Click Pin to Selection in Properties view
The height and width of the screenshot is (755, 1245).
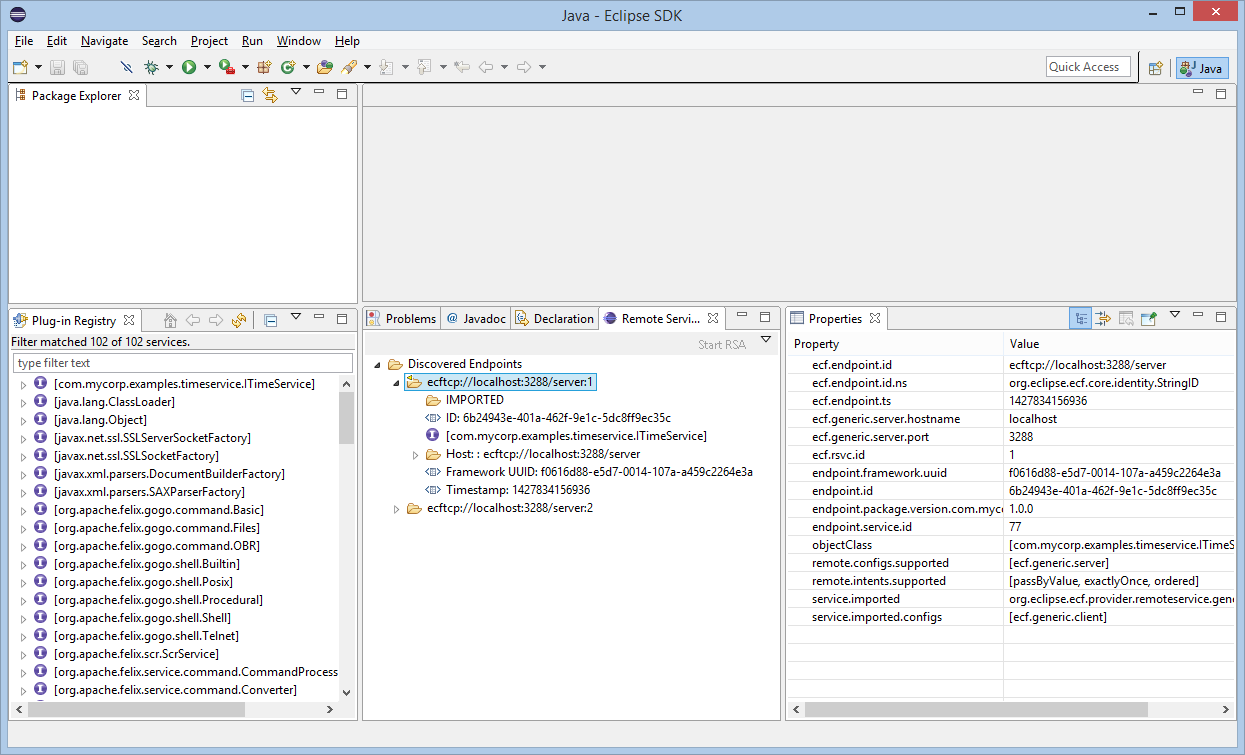pos(1149,318)
